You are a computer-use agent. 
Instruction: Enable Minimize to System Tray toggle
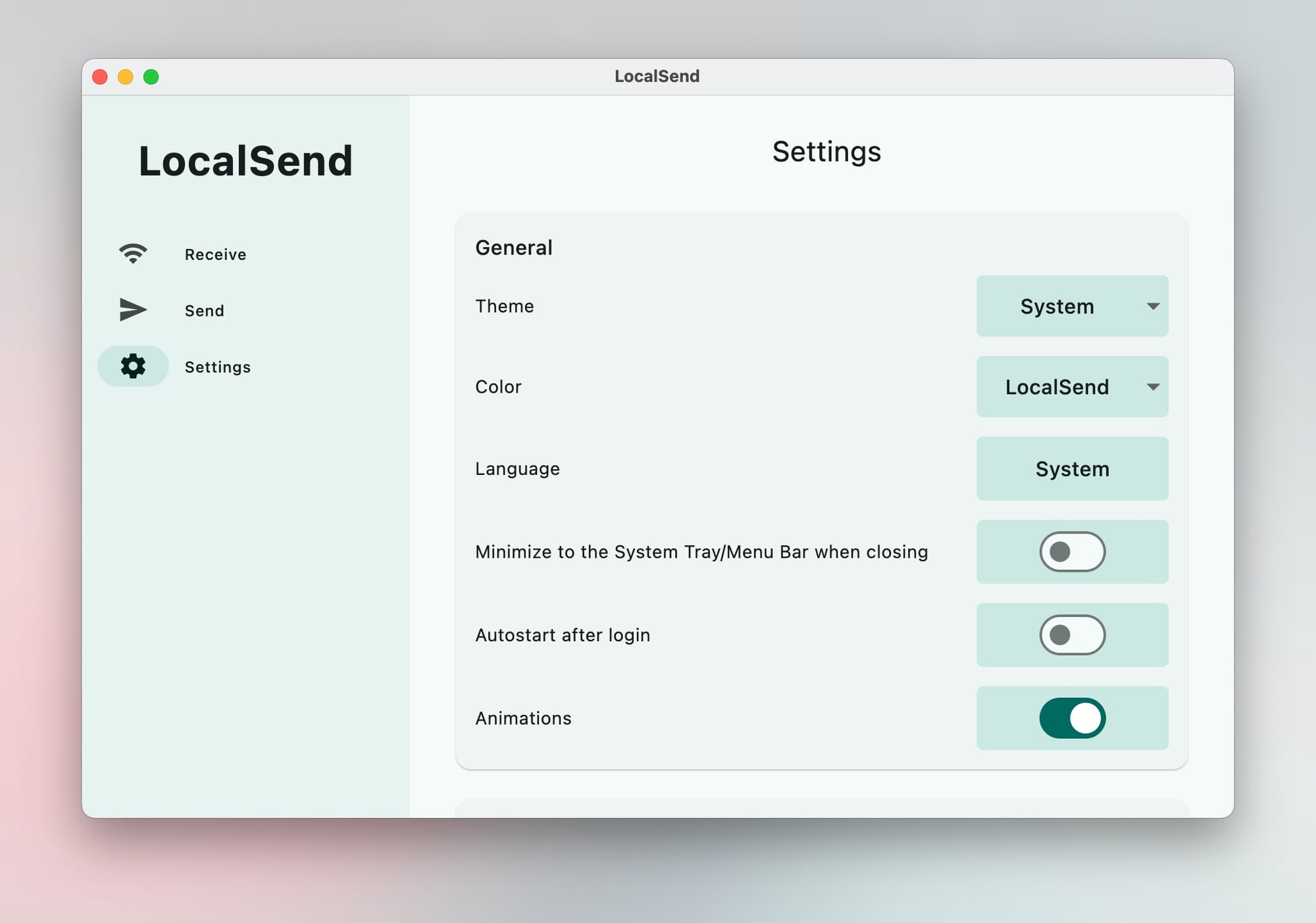coord(1072,552)
